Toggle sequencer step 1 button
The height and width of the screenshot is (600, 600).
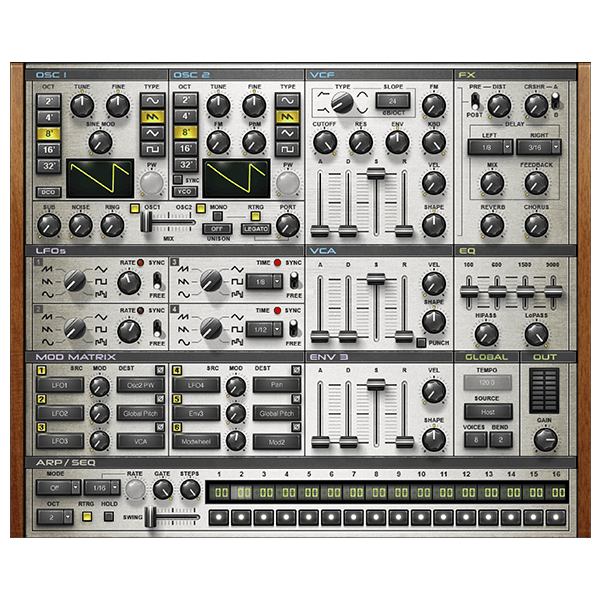pos(219,517)
